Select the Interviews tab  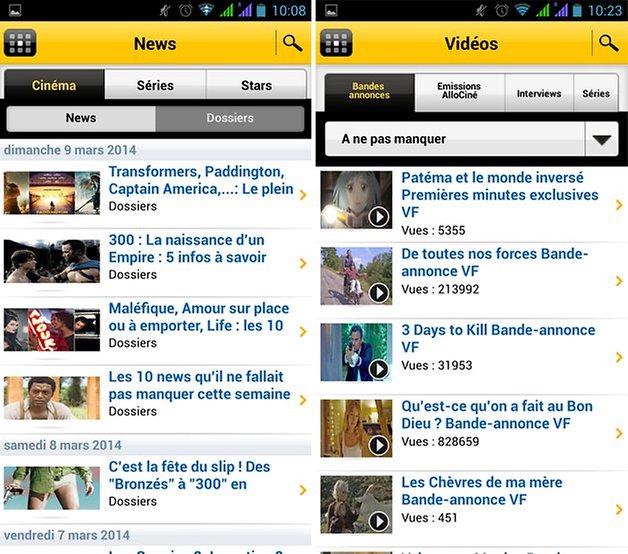tap(539, 93)
